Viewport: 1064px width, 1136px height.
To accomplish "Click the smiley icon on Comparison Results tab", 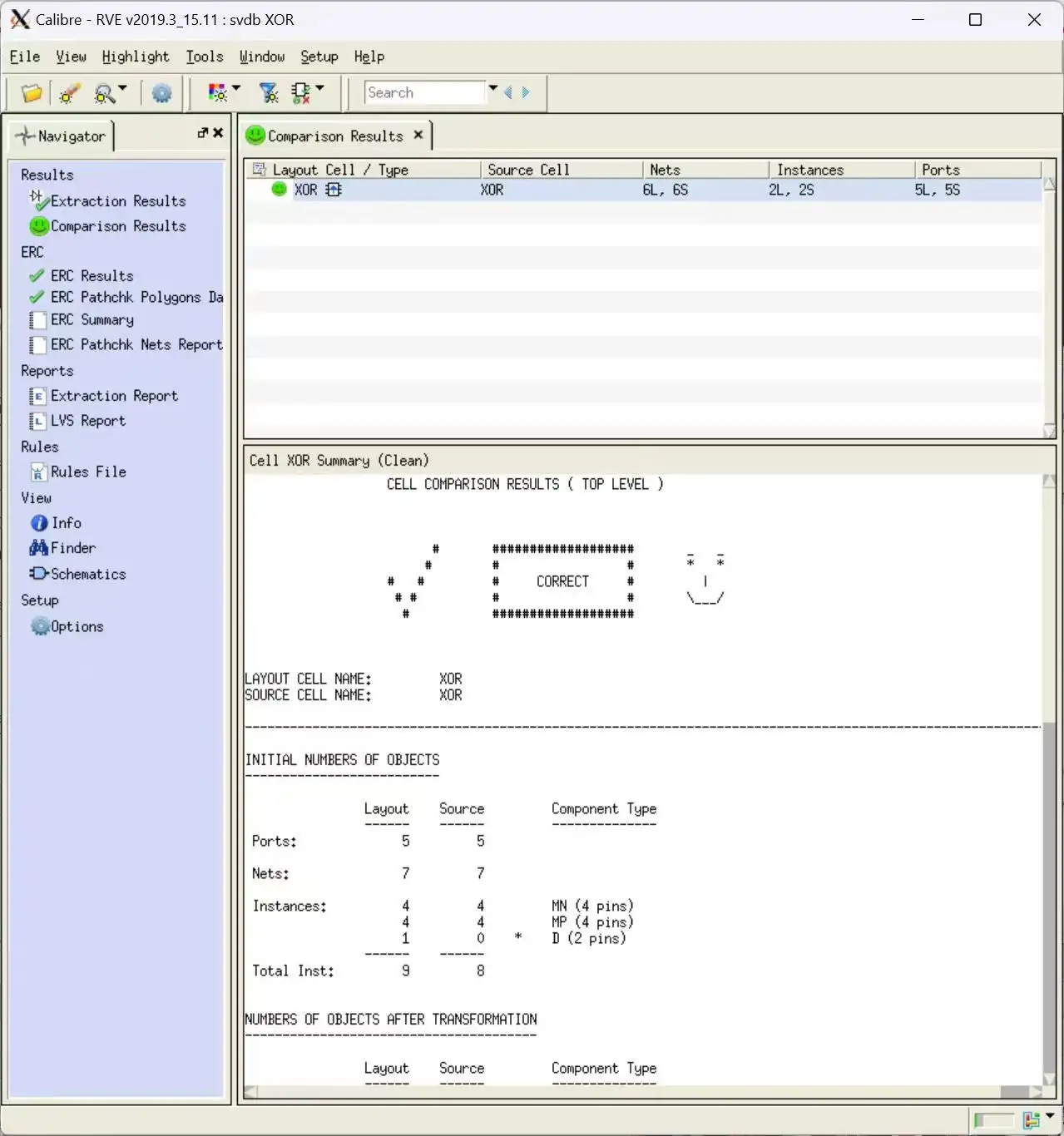I will 255,136.
